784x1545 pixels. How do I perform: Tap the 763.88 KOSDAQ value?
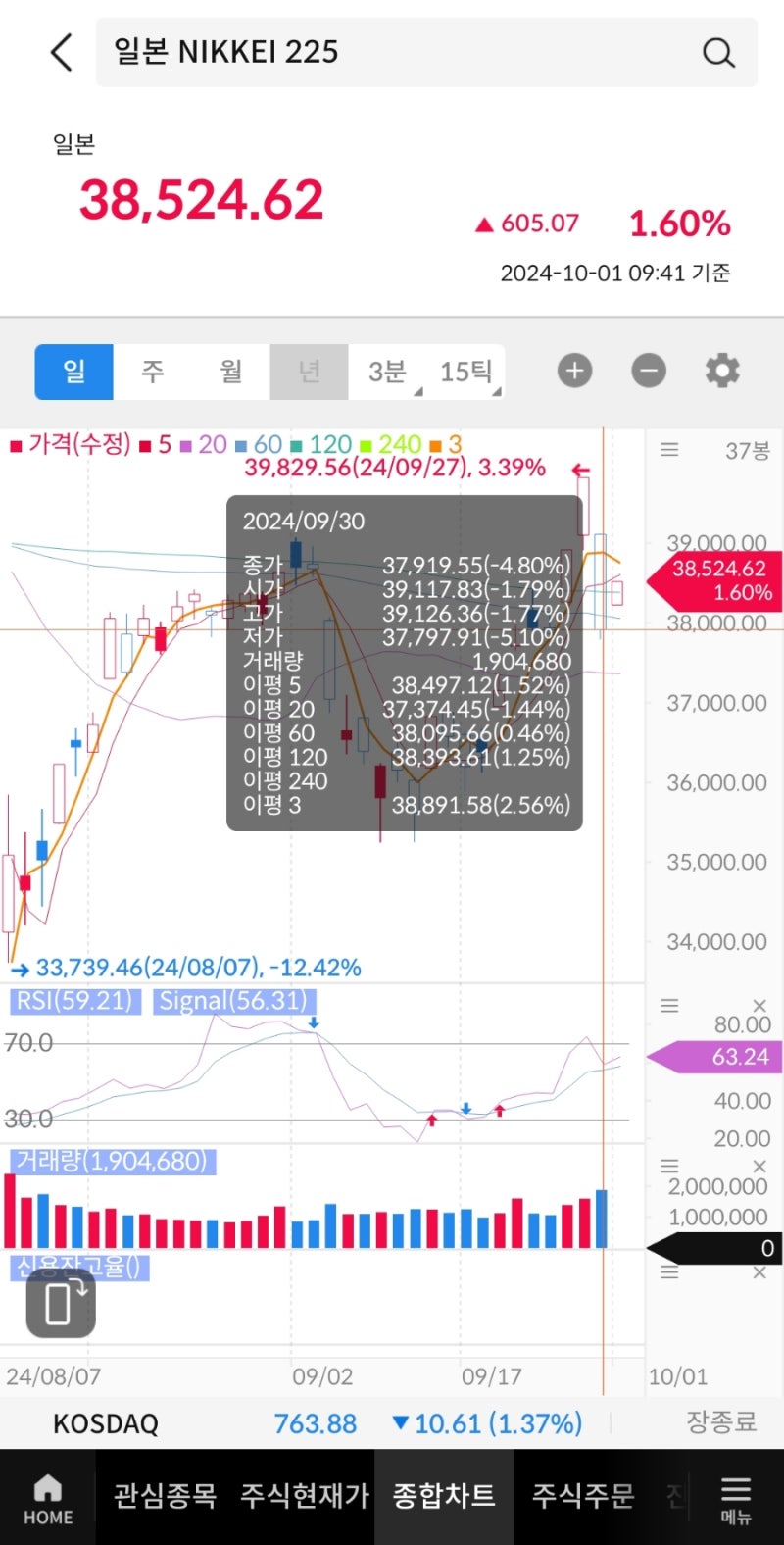pyautogui.click(x=316, y=1423)
